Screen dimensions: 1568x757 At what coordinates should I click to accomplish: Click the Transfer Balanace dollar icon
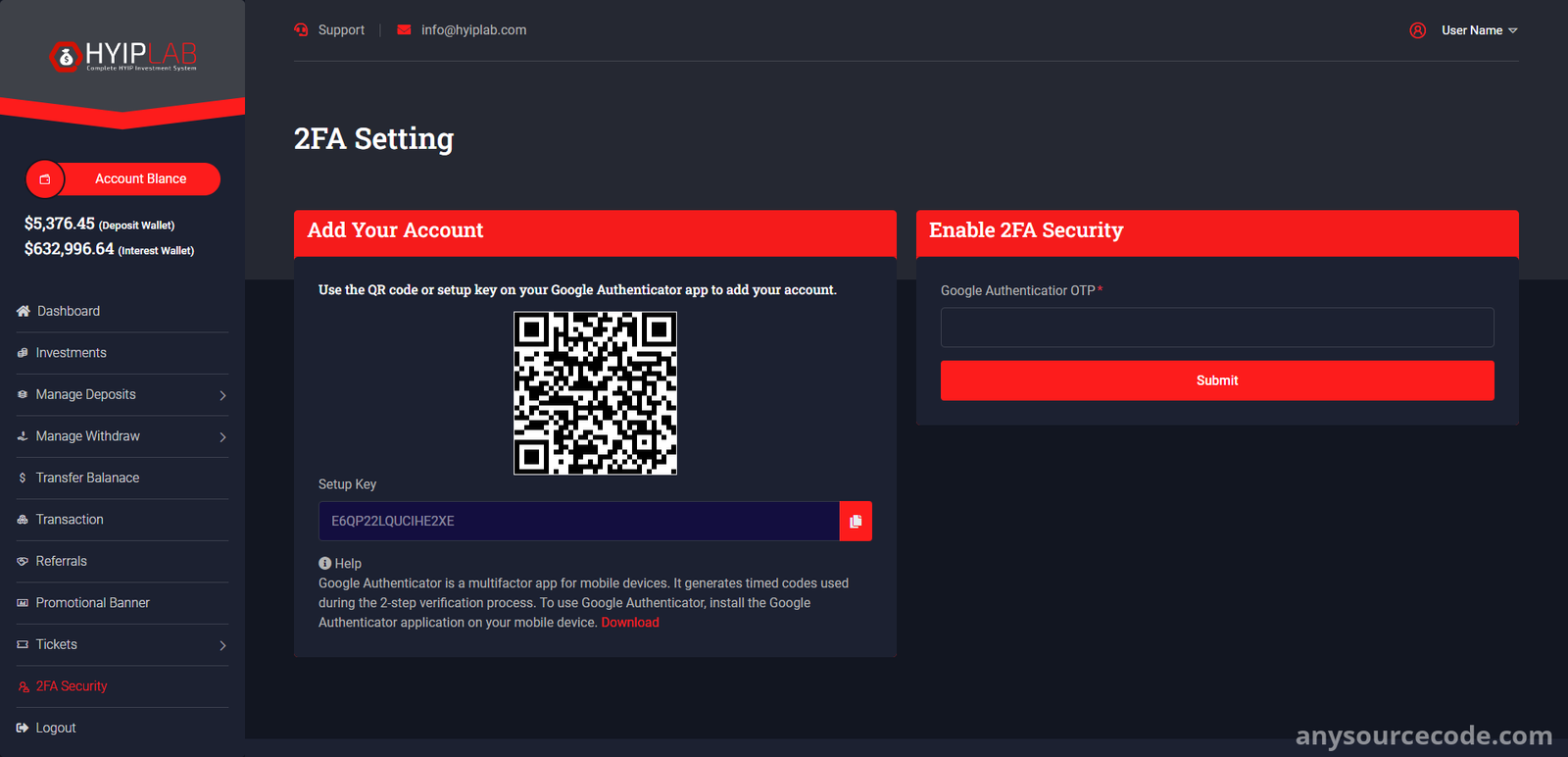click(23, 478)
